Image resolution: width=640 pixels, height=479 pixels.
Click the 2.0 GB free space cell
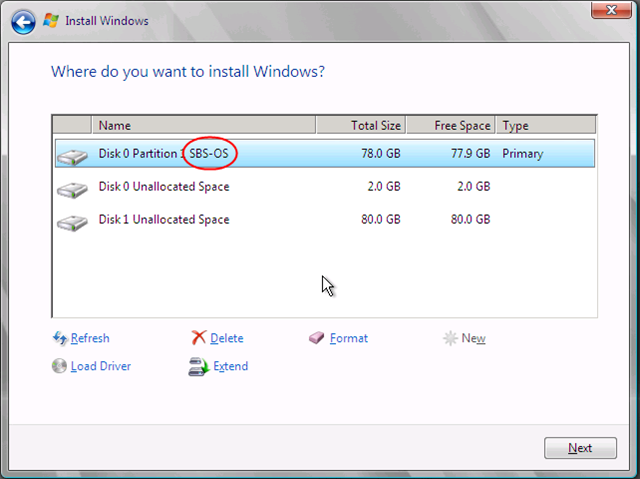tap(474, 186)
